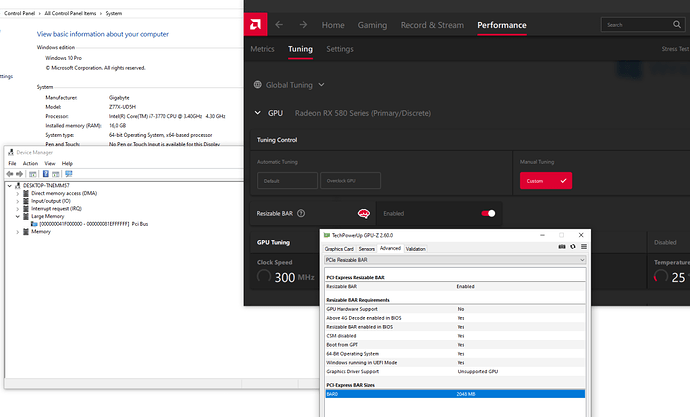
Task: Open the GPU-Z hamburger menu
Action: click(x=584, y=247)
